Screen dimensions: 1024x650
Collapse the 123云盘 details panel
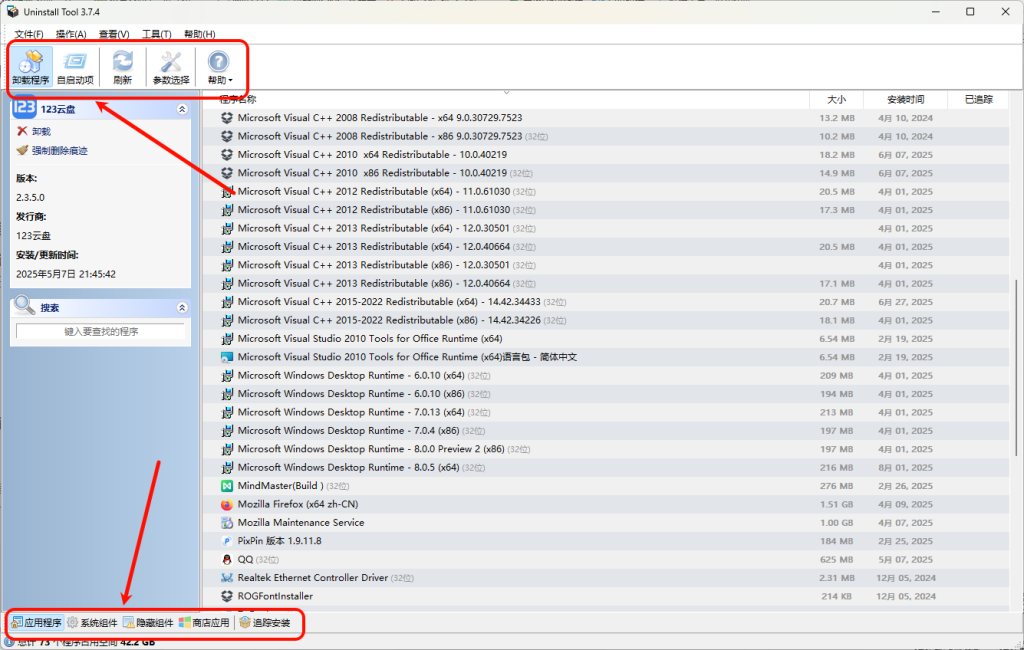click(x=182, y=109)
